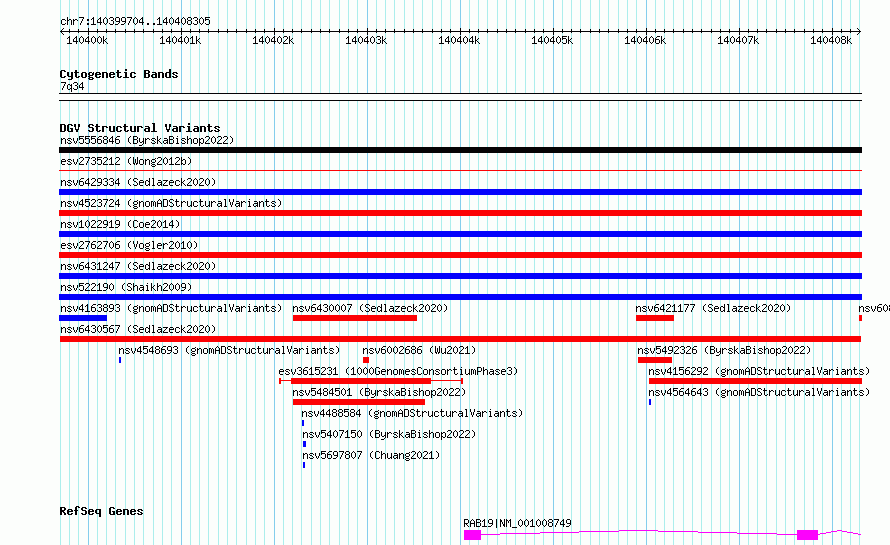This screenshot has height=545, width=890.
Task: Select the red nsv4156292 variant bar
Action: point(755,381)
